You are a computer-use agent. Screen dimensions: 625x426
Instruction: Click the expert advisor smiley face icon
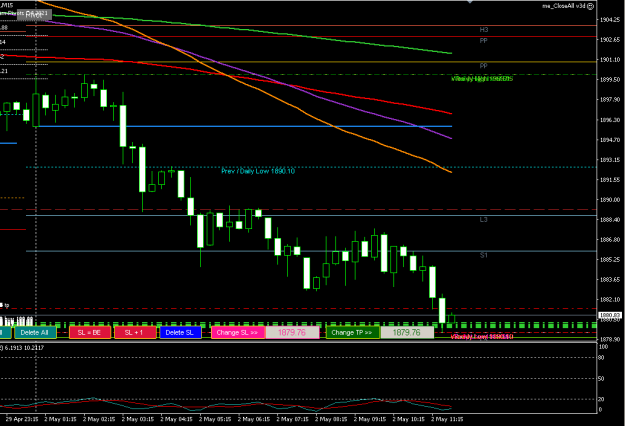(591, 6)
